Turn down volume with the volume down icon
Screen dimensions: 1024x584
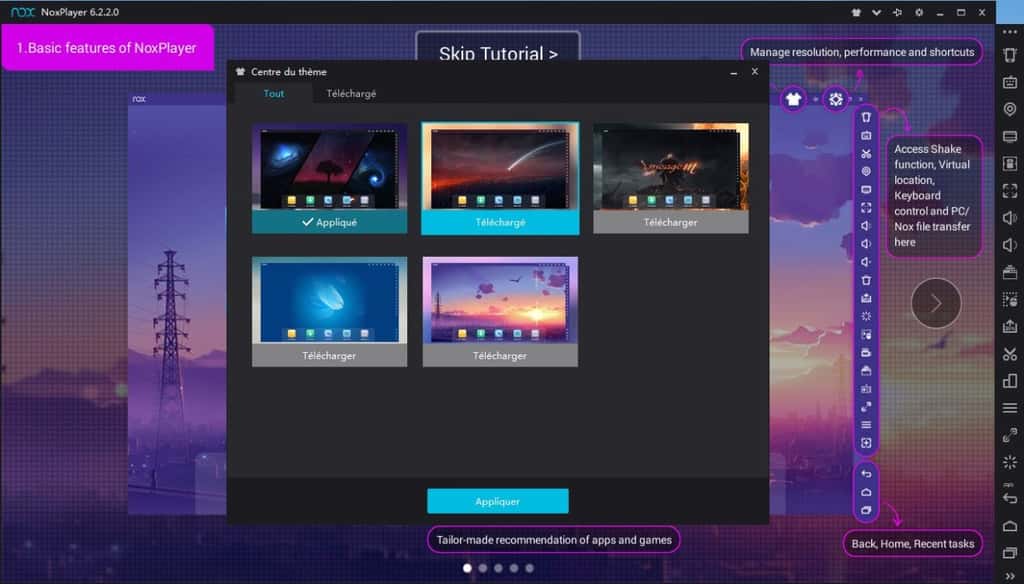(866, 262)
